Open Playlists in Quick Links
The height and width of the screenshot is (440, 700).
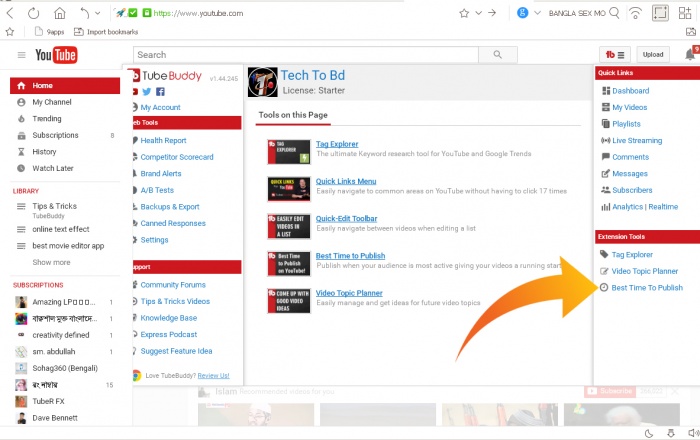click(626, 124)
